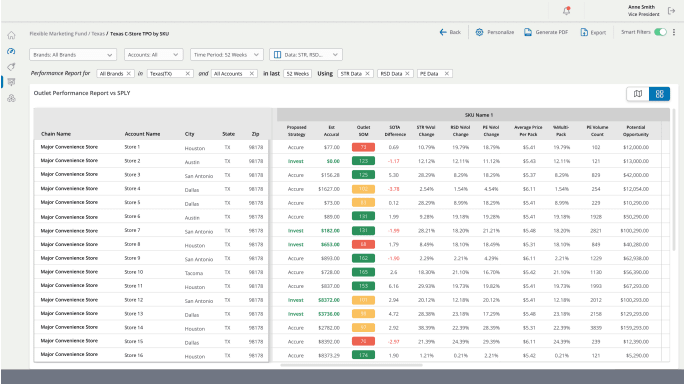
Task: Expand the Data: STR, RSD dropdown
Action: click(x=306, y=55)
